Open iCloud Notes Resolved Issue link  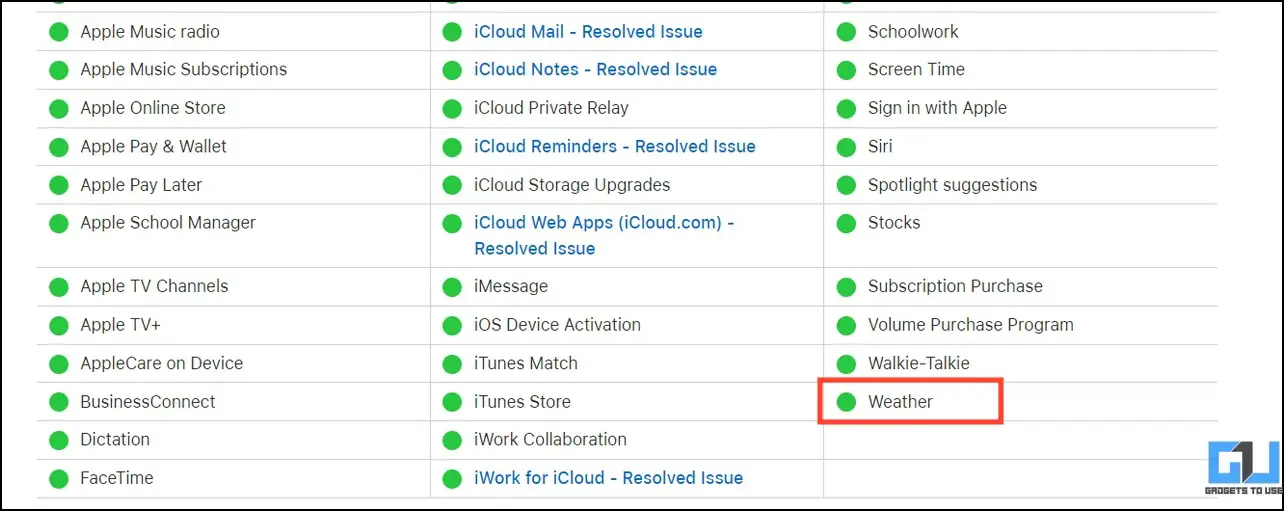pyautogui.click(x=595, y=70)
